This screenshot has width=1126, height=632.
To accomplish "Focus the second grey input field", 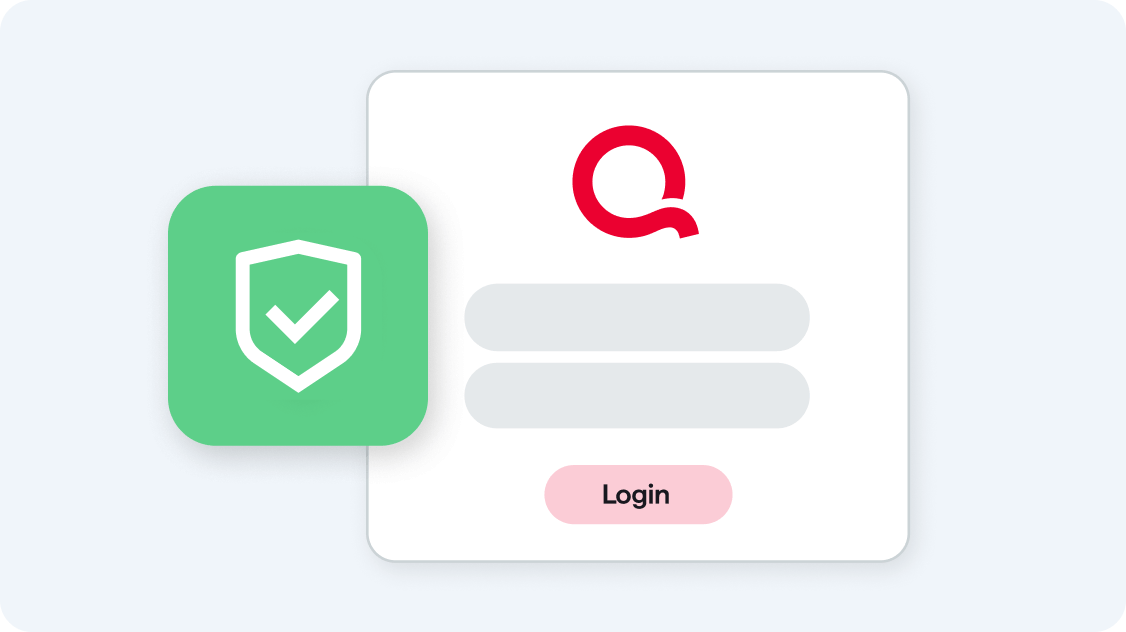I will click(x=637, y=396).
